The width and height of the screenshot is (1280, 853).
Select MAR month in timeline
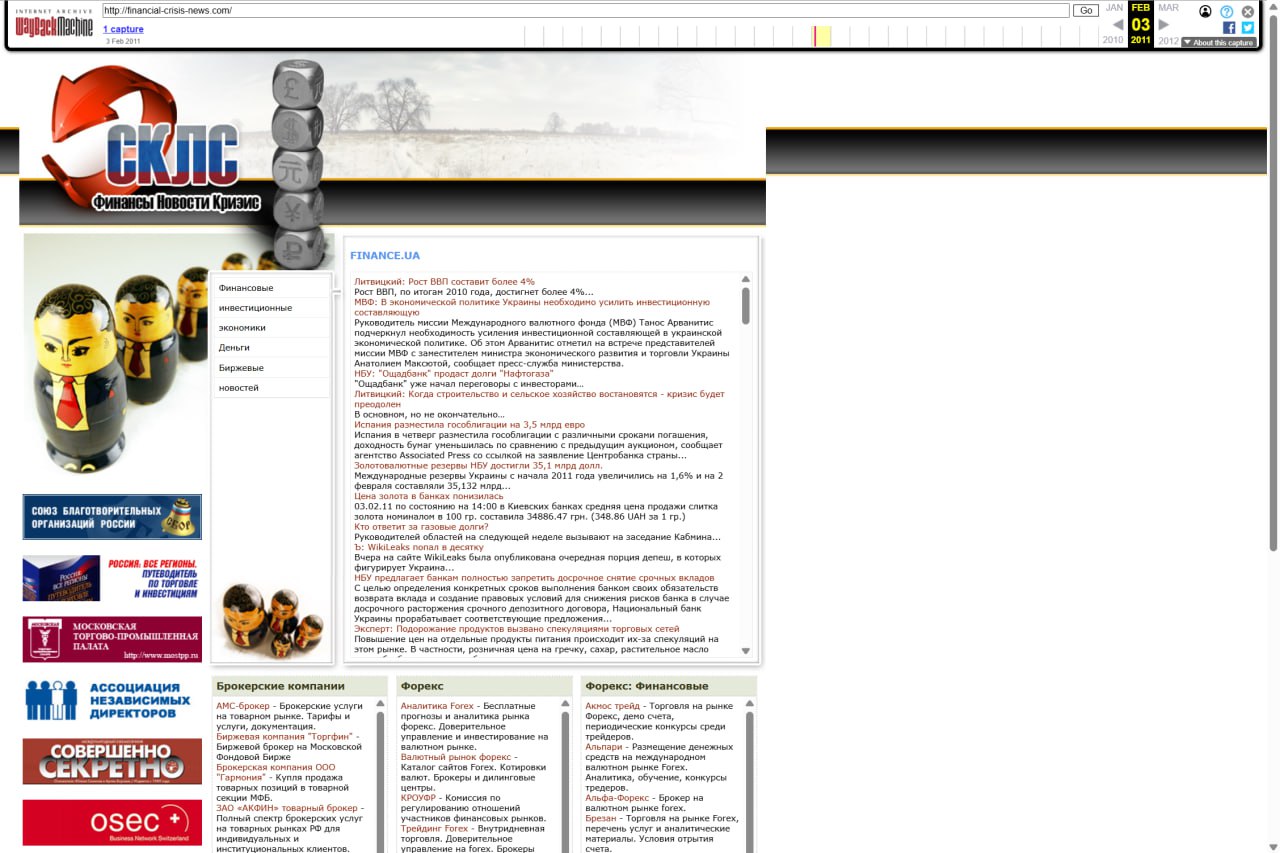pos(1168,7)
